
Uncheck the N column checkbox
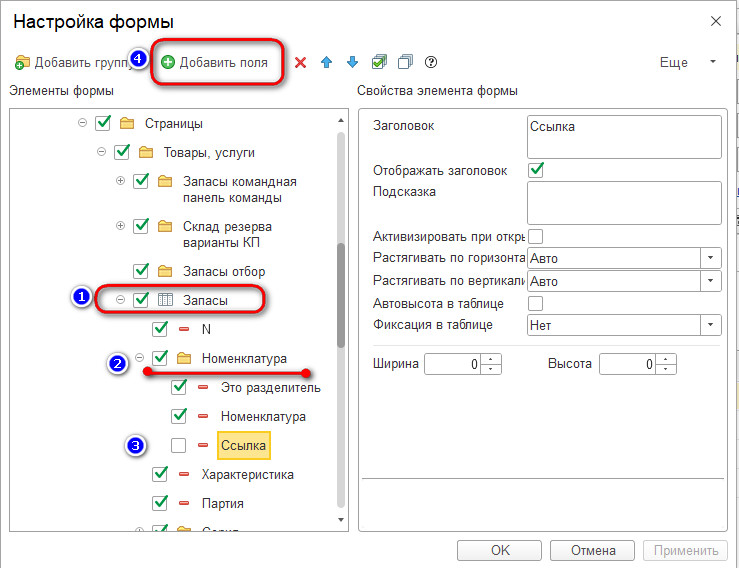click(x=160, y=329)
